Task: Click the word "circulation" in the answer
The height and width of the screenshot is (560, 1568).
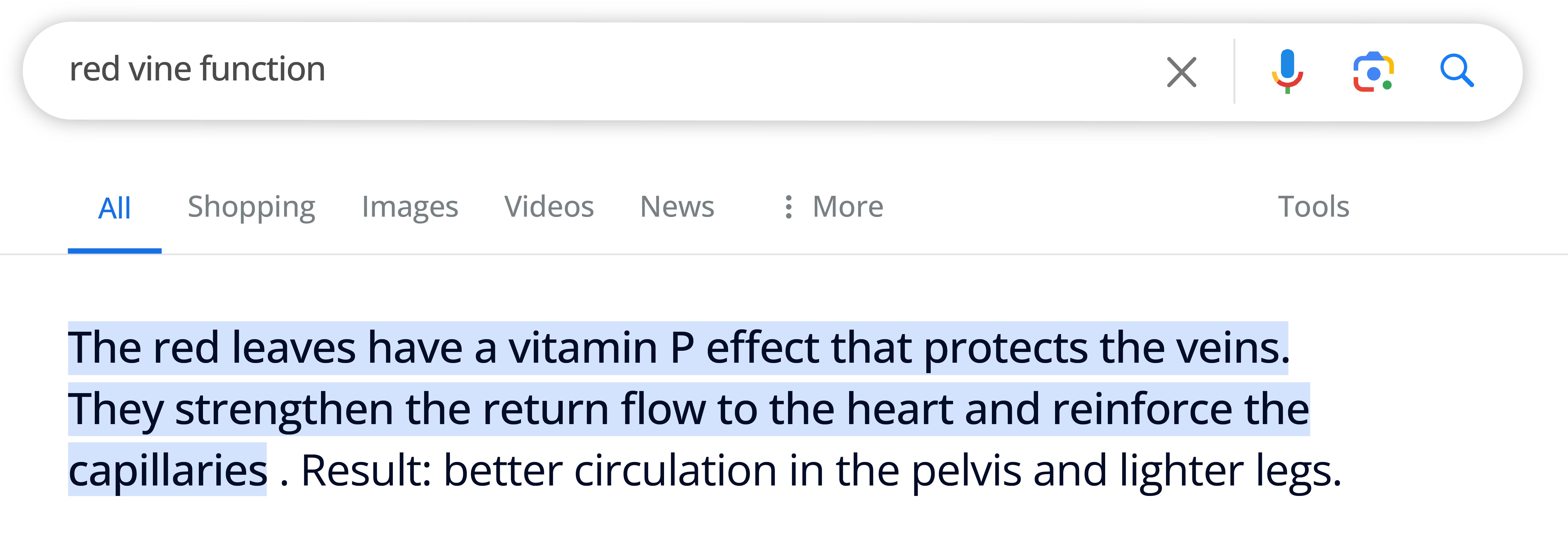Action: (x=675, y=471)
